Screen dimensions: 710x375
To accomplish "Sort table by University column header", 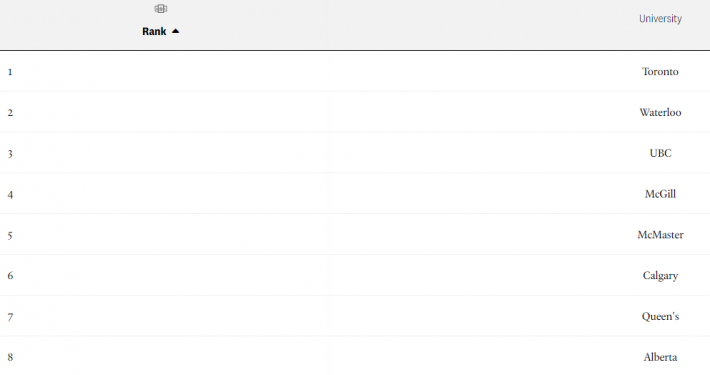I will [660, 19].
